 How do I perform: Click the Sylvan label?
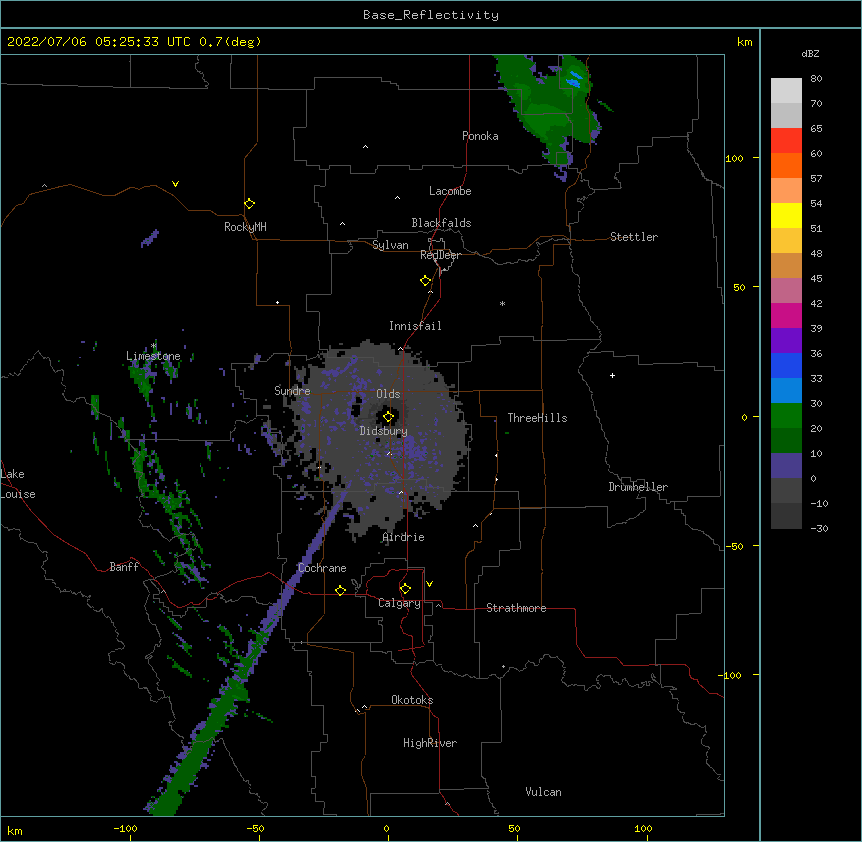coord(390,245)
